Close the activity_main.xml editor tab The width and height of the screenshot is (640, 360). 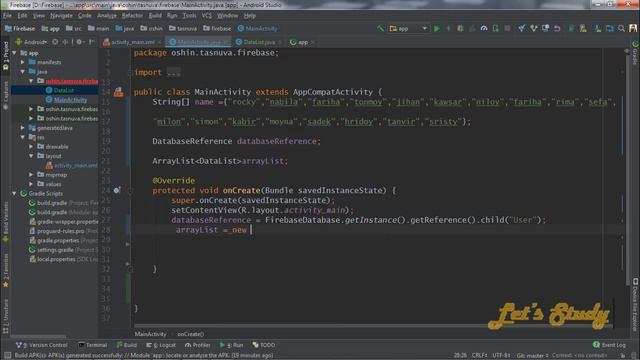click(x=159, y=42)
